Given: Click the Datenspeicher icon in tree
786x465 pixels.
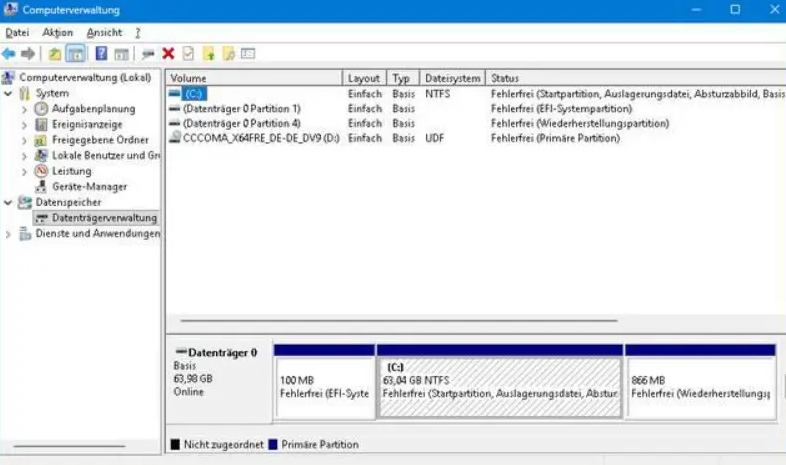Looking at the screenshot, I should tap(25, 202).
